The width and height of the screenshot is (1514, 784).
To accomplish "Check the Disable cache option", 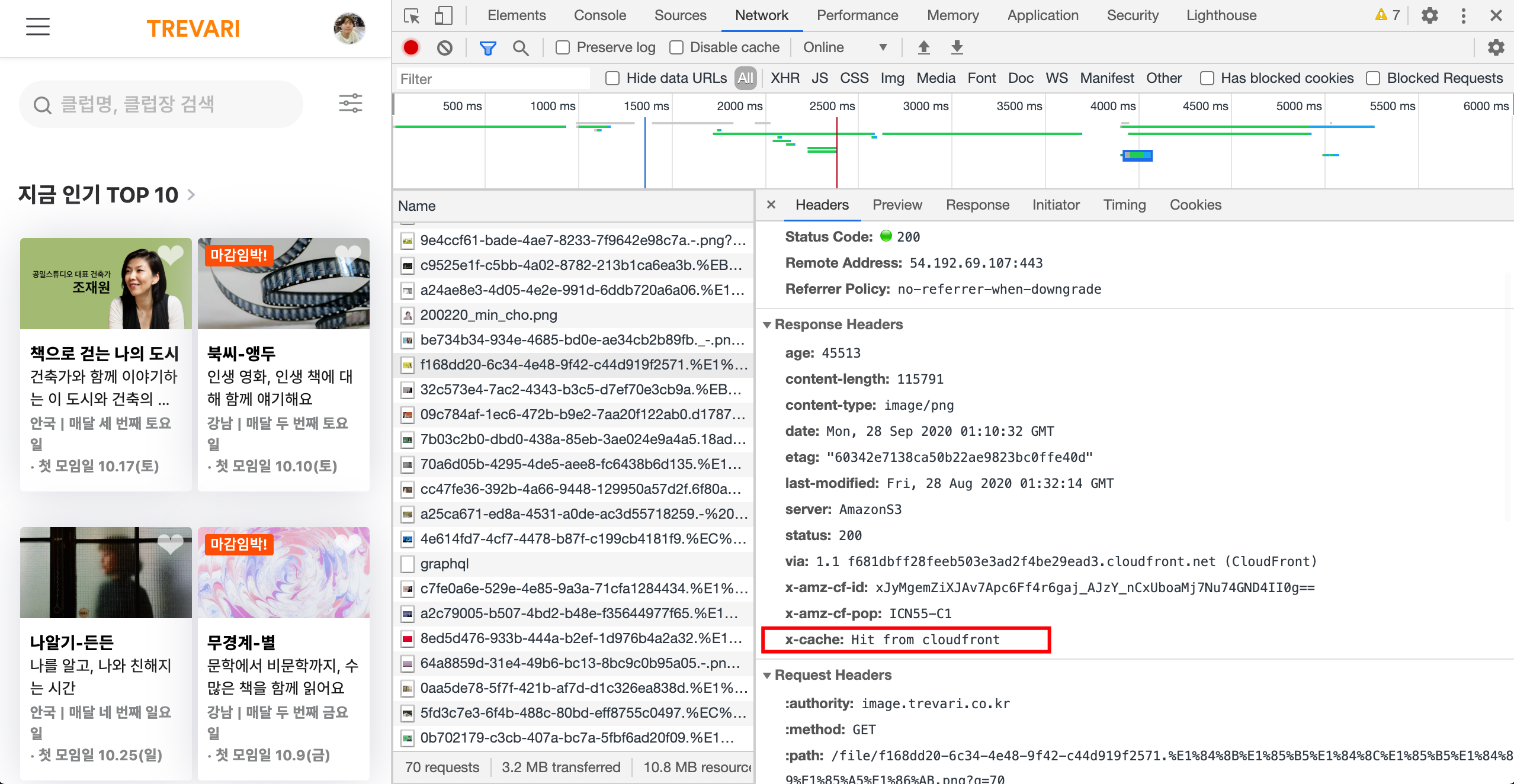I will (x=676, y=47).
